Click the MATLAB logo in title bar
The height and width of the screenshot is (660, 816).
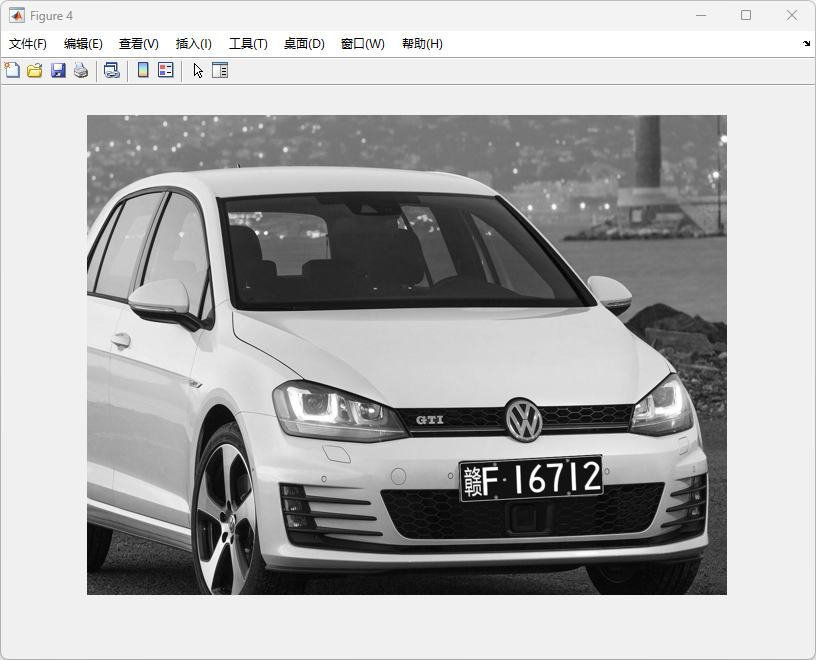pos(17,16)
